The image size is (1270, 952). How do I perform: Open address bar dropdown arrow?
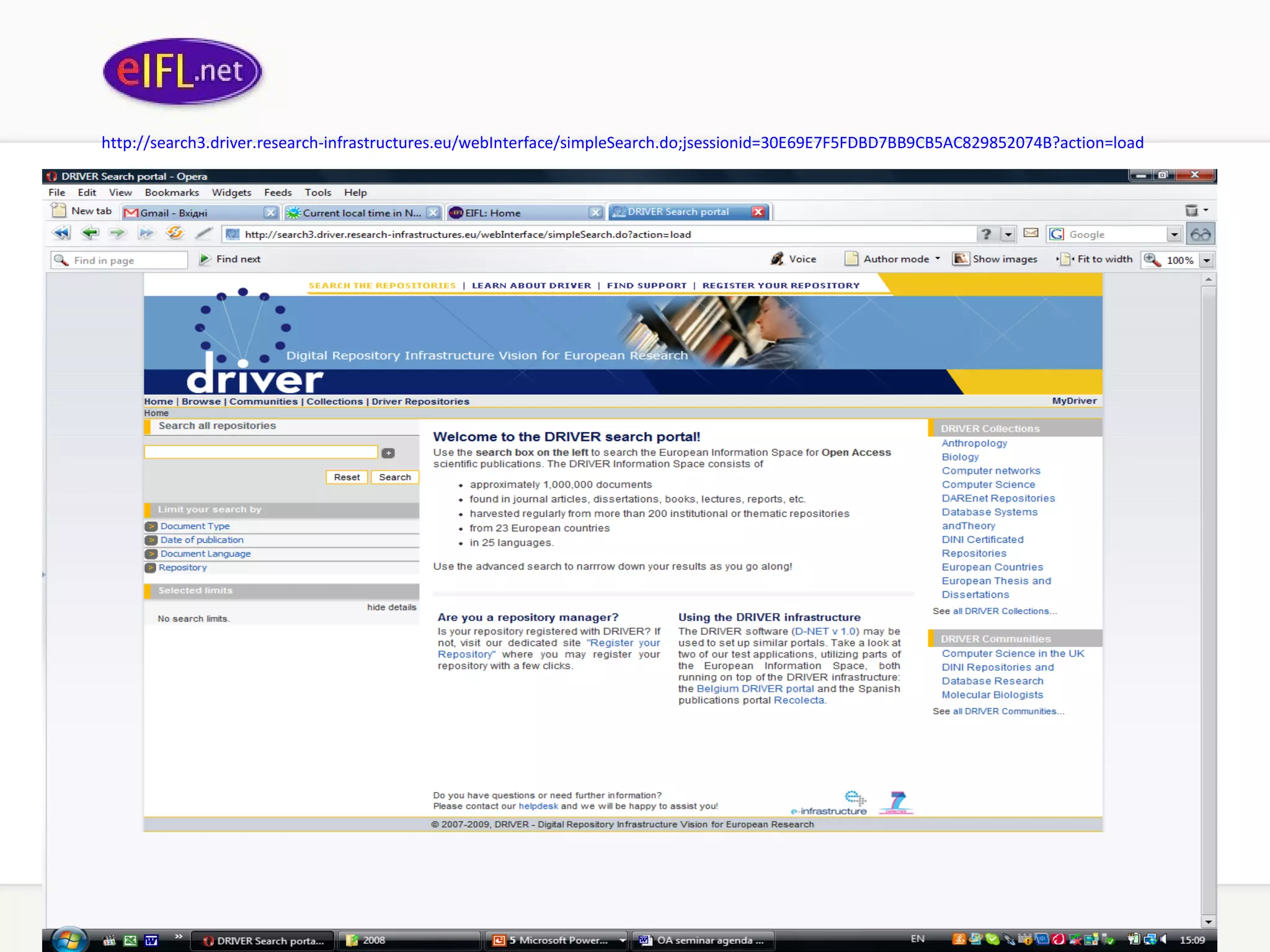pos(1009,234)
